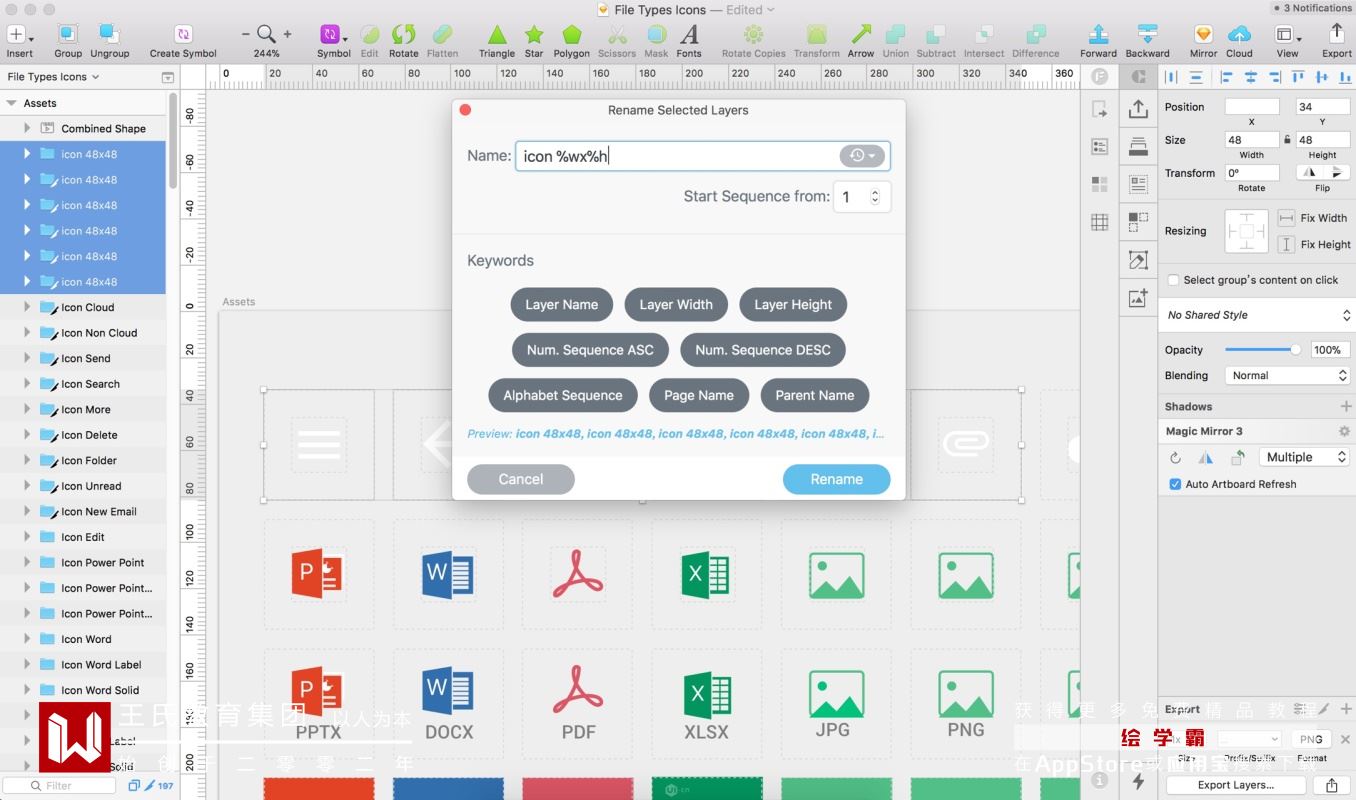Click the Scissors tool

click(617, 40)
